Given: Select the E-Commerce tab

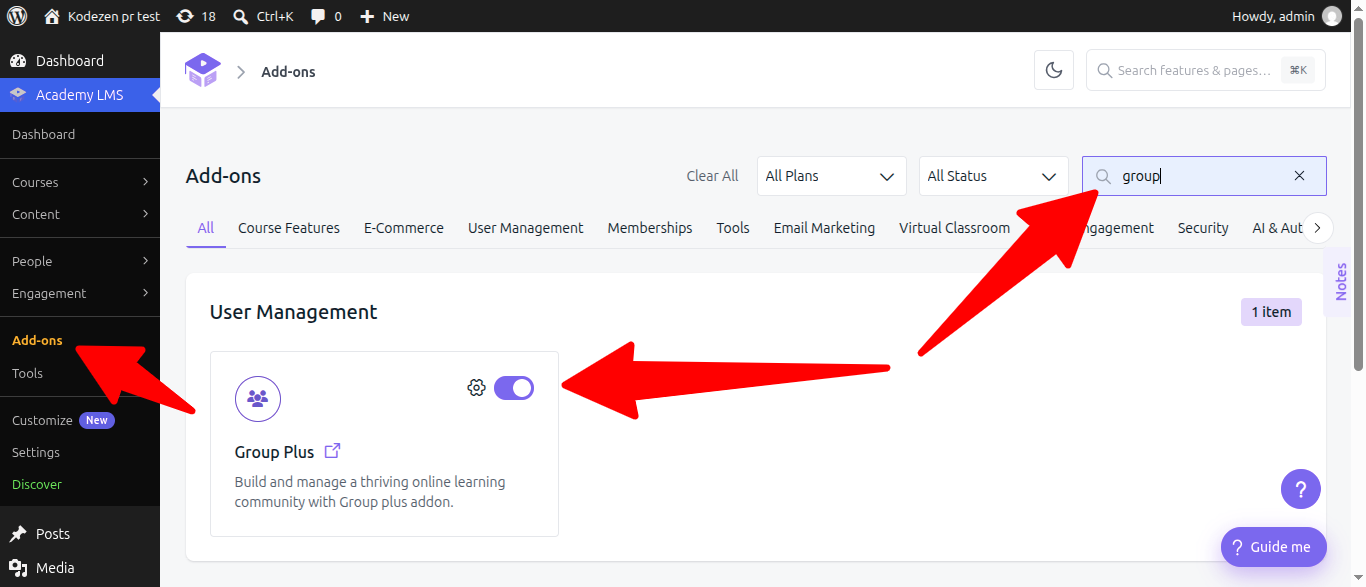Looking at the screenshot, I should pos(404,228).
